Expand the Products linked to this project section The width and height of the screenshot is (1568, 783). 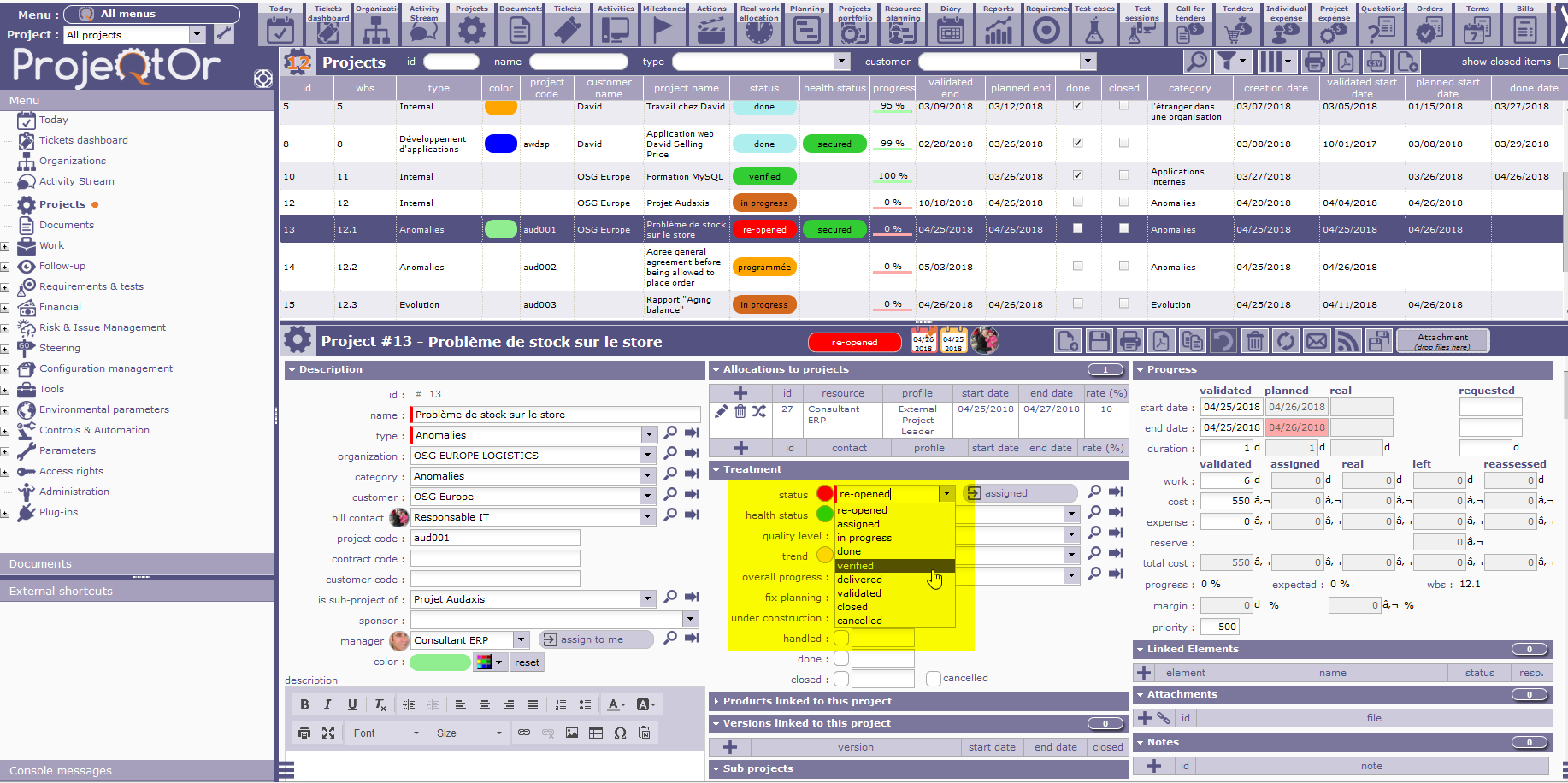tap(716, 702)
